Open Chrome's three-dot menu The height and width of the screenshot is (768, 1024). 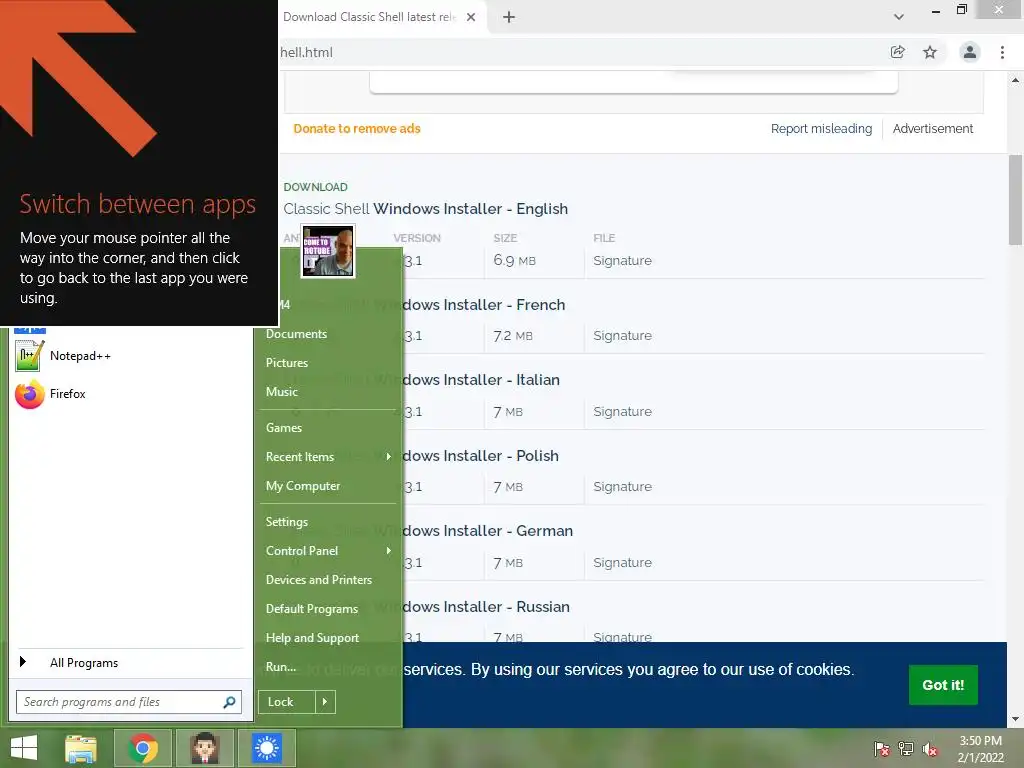pos(1002,52)
